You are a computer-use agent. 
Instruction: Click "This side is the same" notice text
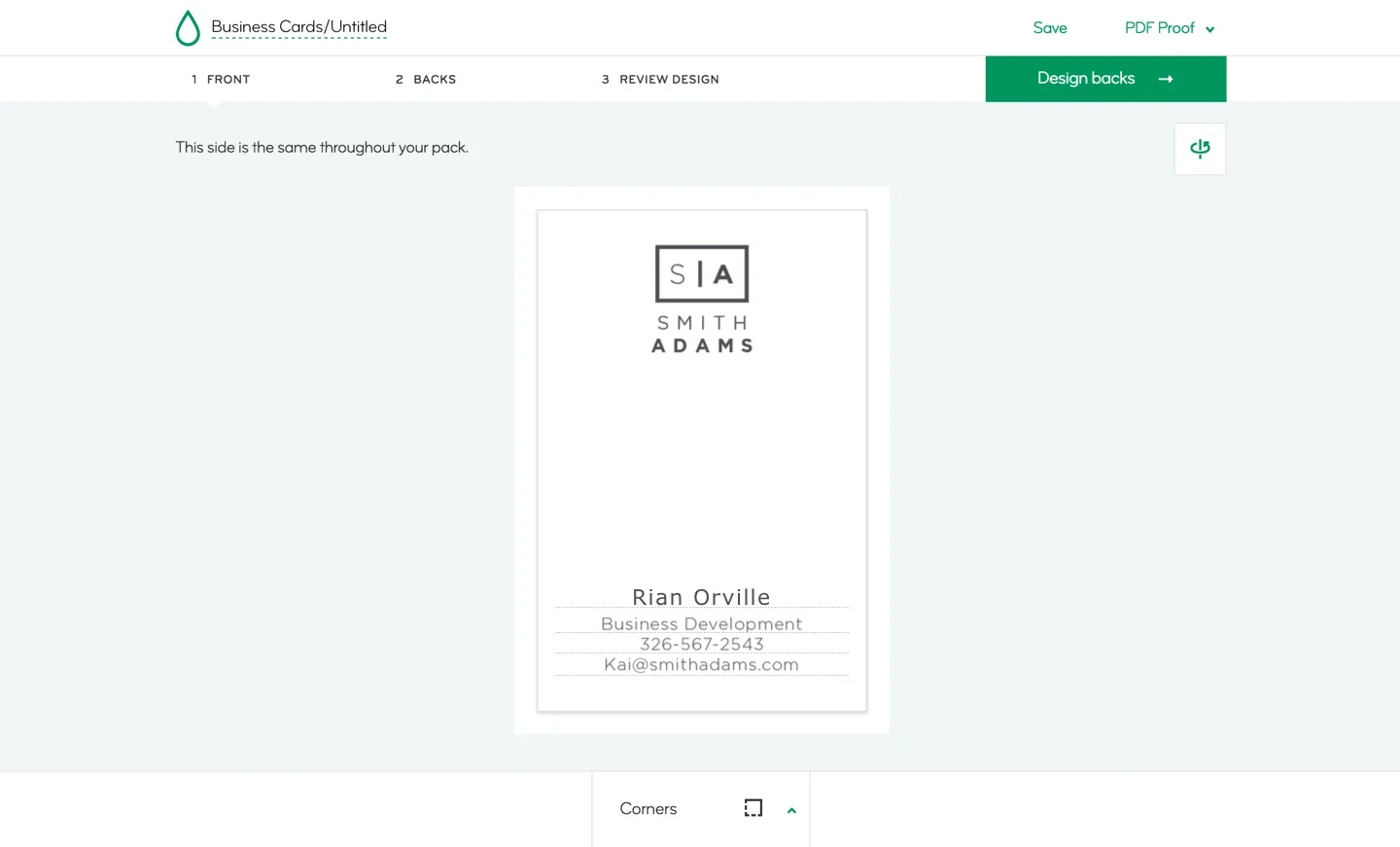pos(322,148)
